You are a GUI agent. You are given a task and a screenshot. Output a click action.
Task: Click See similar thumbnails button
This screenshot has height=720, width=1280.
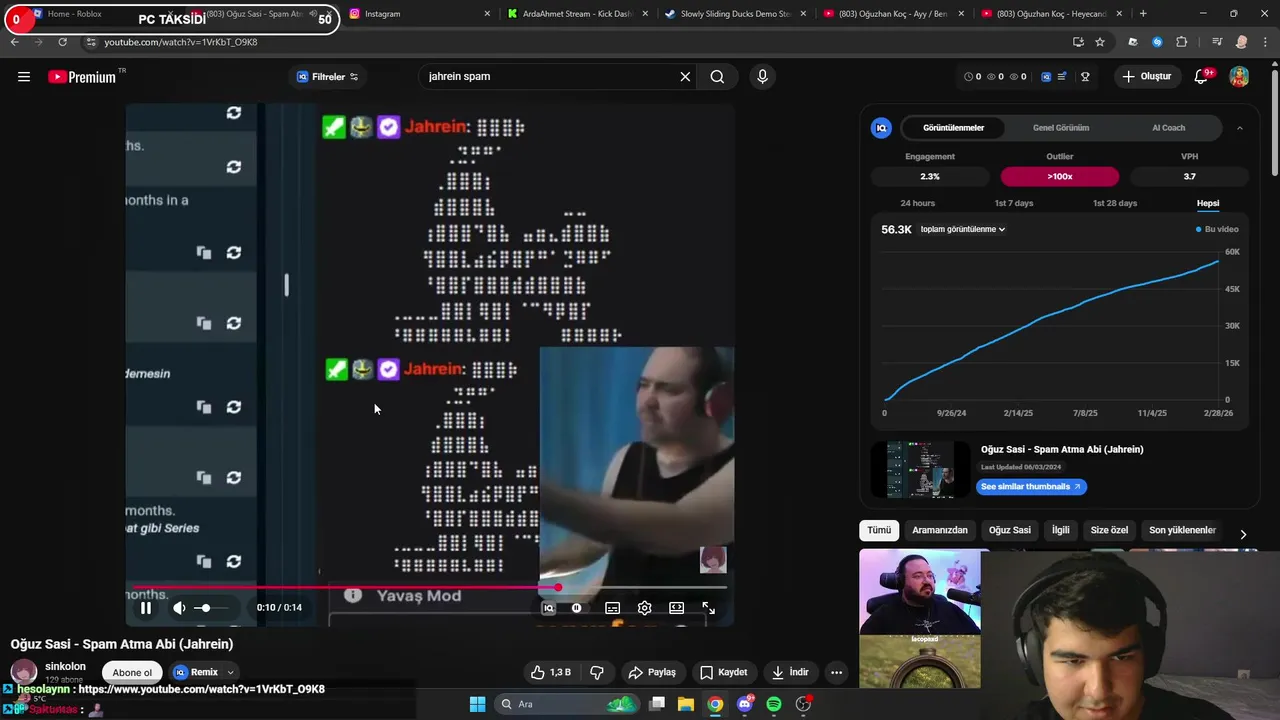[1031, 487]
